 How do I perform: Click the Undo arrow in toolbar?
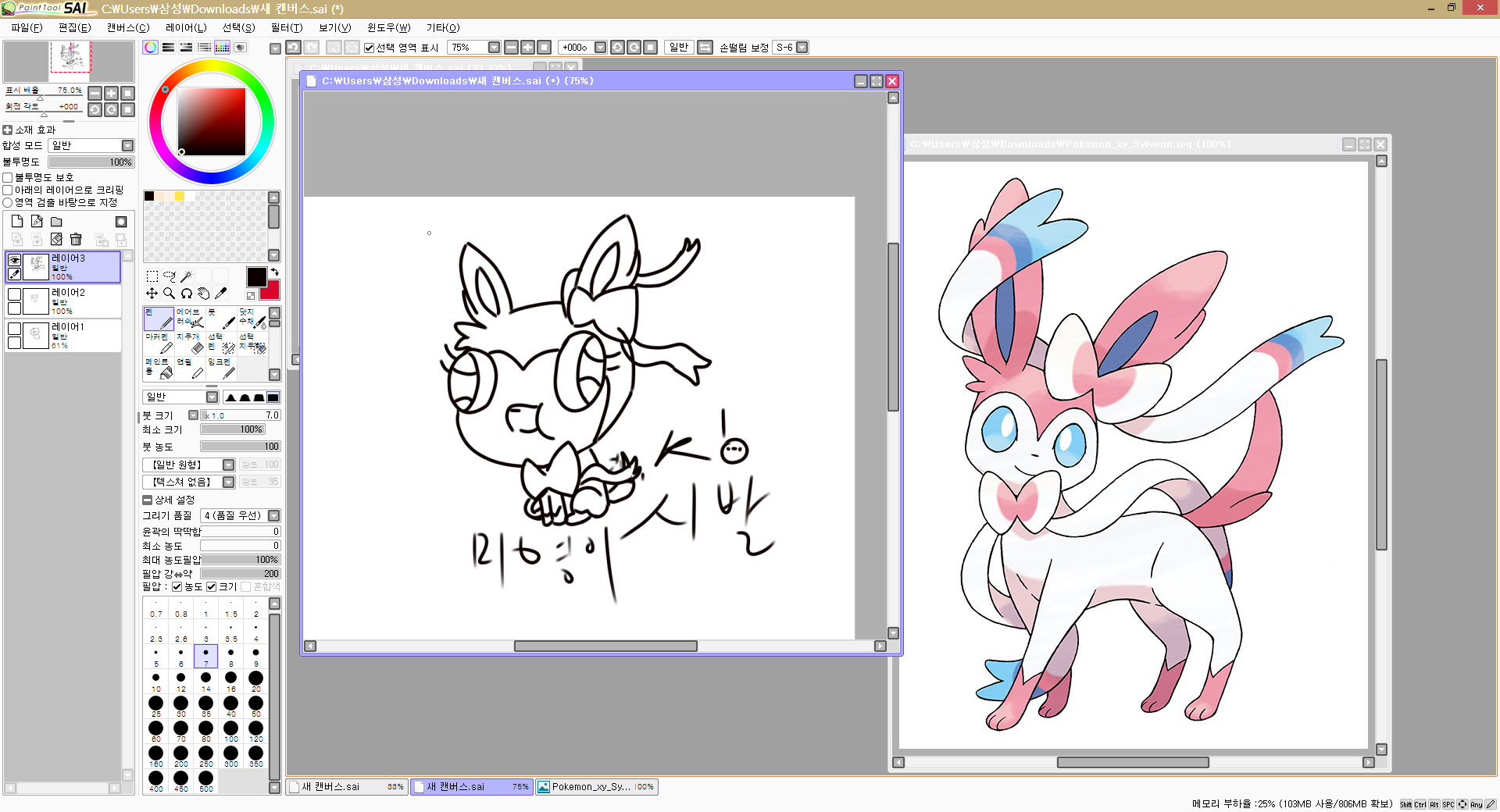pyautogui.click(x=293, y=48)
